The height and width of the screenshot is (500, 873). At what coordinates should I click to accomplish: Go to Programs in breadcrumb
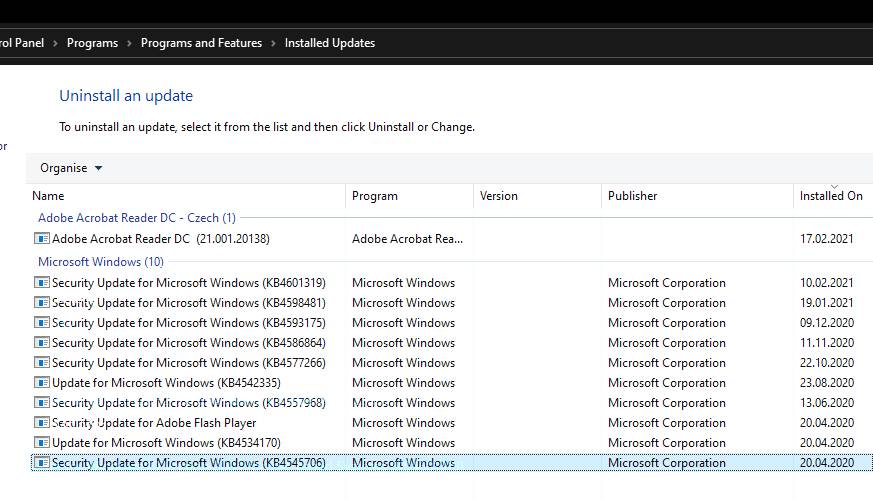tap(92, 43)
